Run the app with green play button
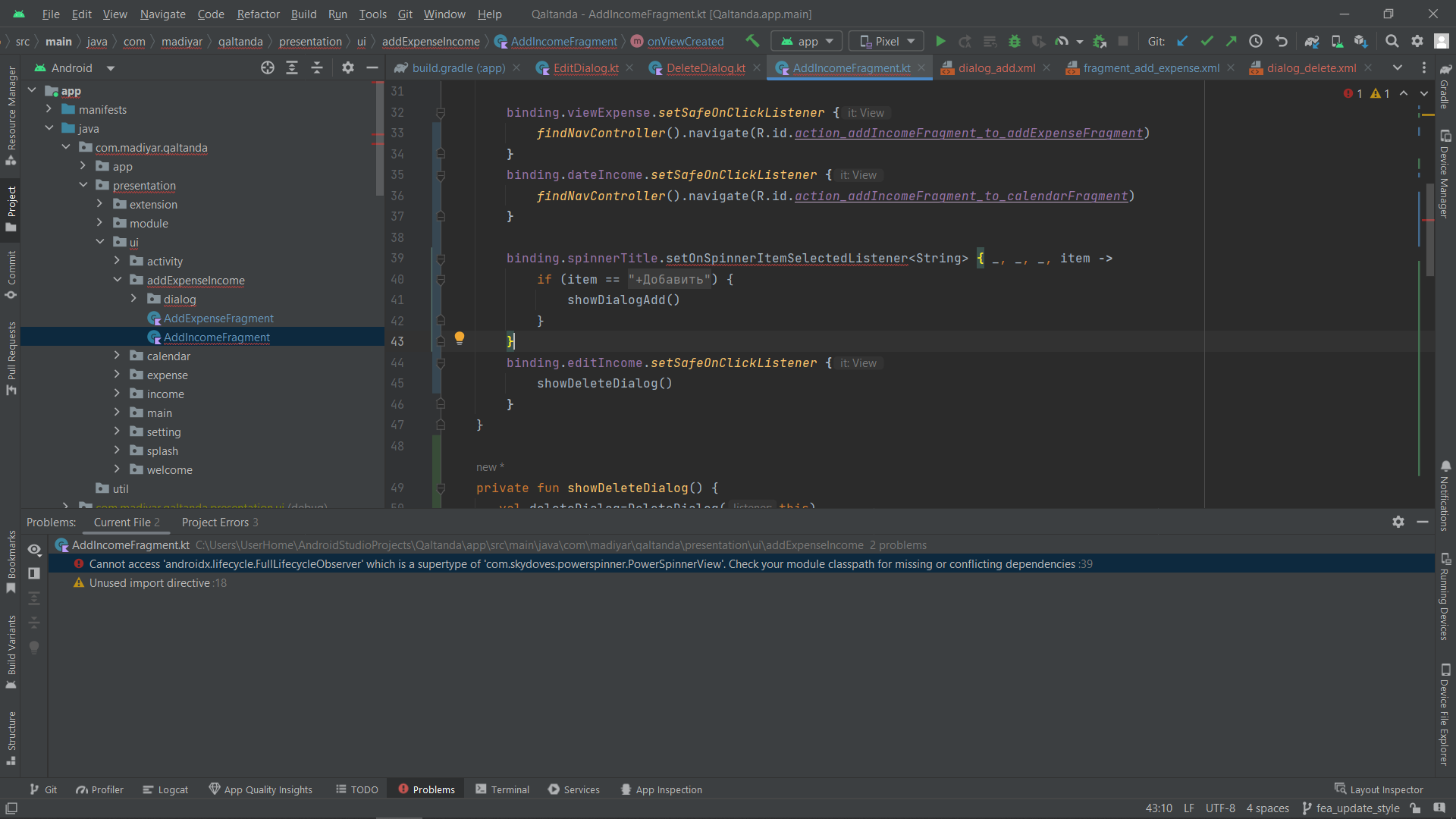Screen dimensions: 1456x819 pos(940,41)
